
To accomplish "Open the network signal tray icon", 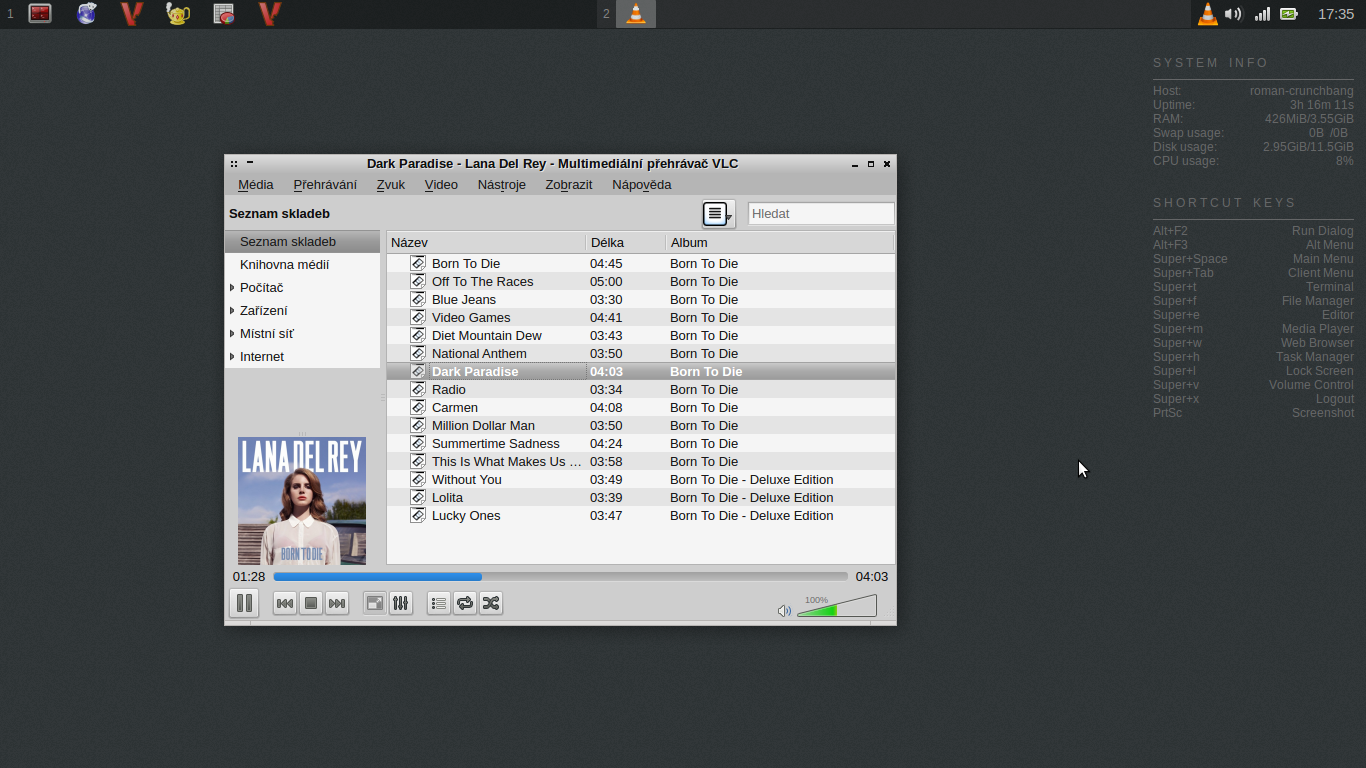I will pos(1262,14).
